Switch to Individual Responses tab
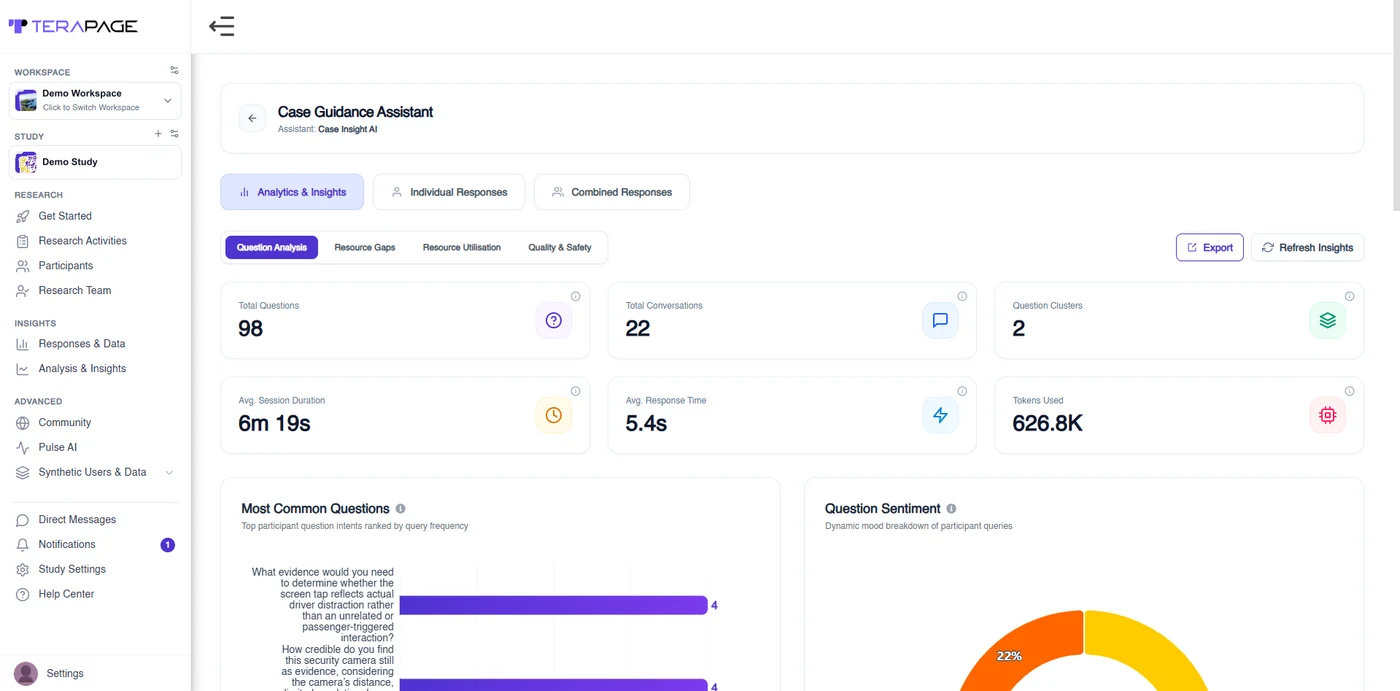 (x=449, y=192)
